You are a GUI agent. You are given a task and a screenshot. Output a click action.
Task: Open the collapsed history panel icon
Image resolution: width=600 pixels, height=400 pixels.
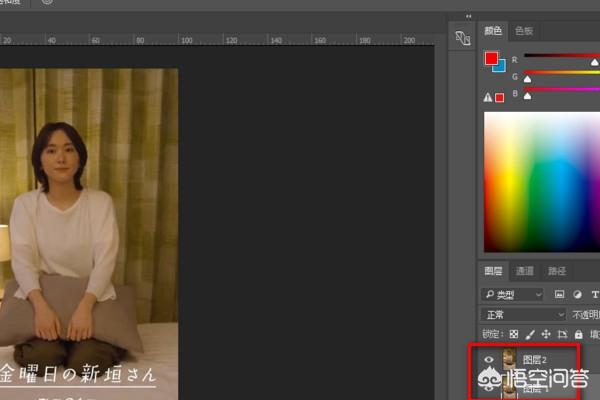(462, 39)
